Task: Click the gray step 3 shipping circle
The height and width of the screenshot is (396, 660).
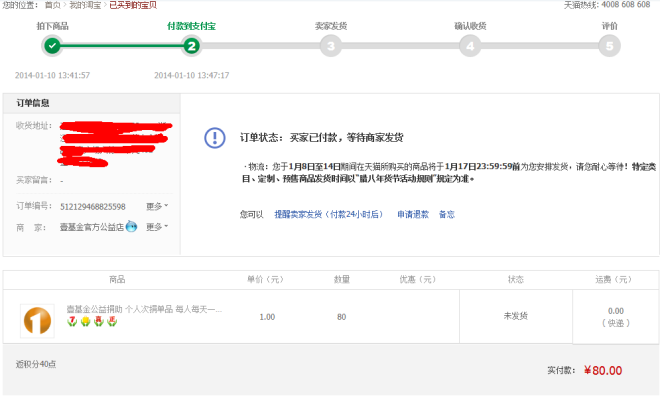Action: point(331,45)
